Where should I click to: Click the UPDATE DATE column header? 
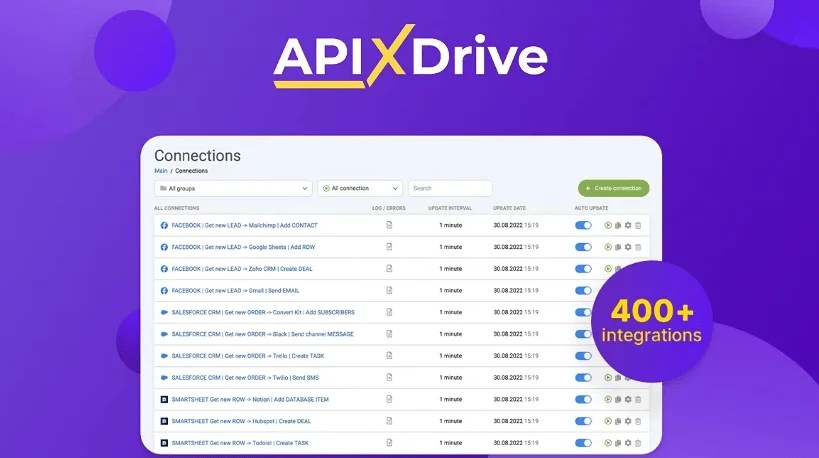(509, 208)
